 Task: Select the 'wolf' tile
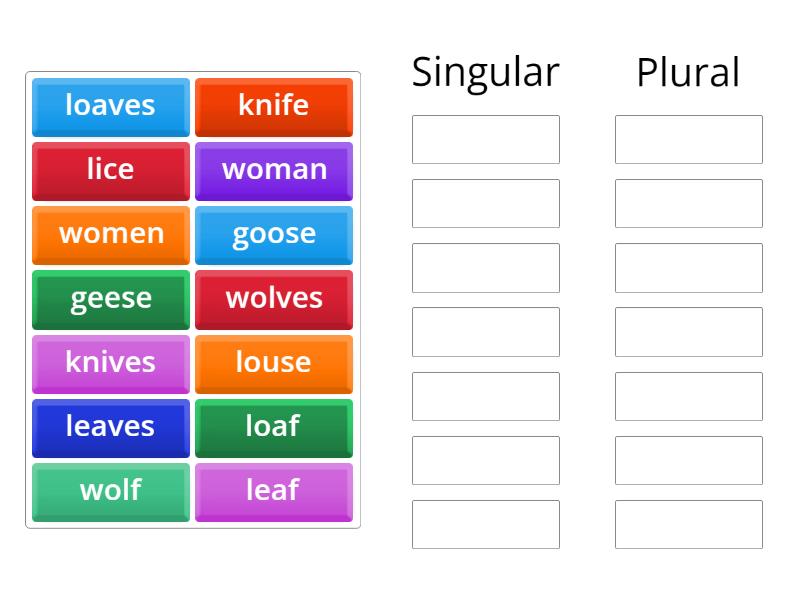pyautogui.click(x=110, y=491)
